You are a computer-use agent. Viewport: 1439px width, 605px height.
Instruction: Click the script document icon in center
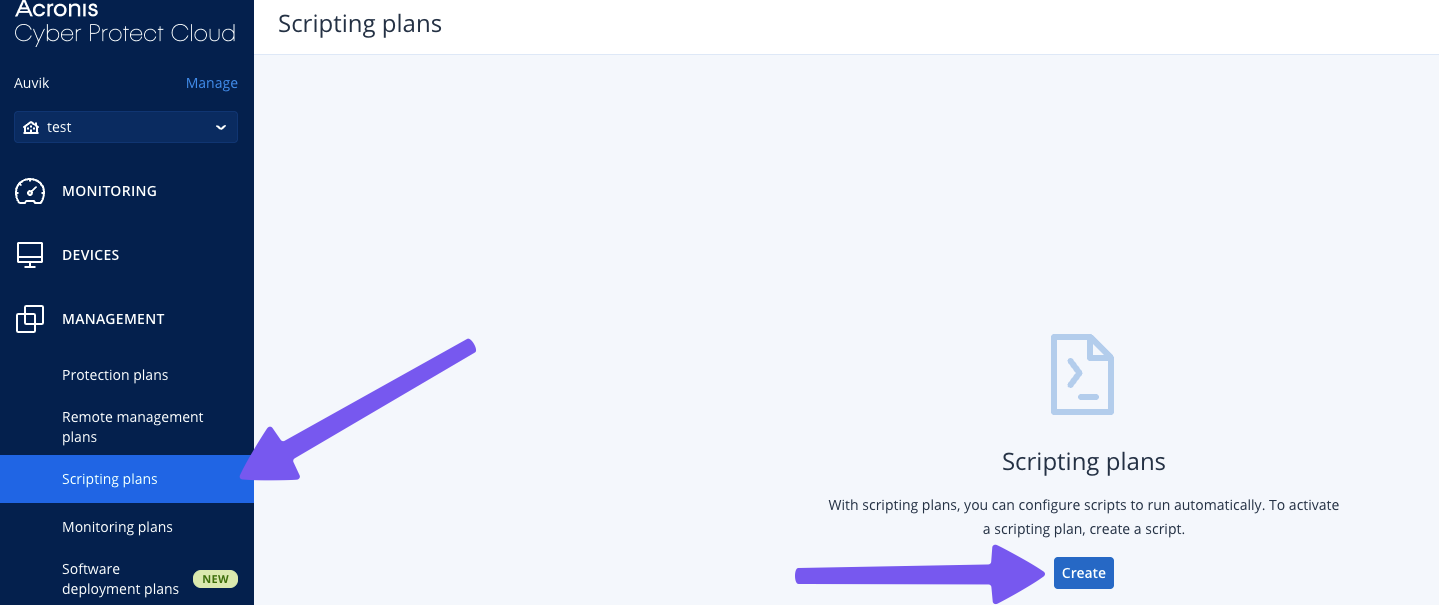point(1082,375)
